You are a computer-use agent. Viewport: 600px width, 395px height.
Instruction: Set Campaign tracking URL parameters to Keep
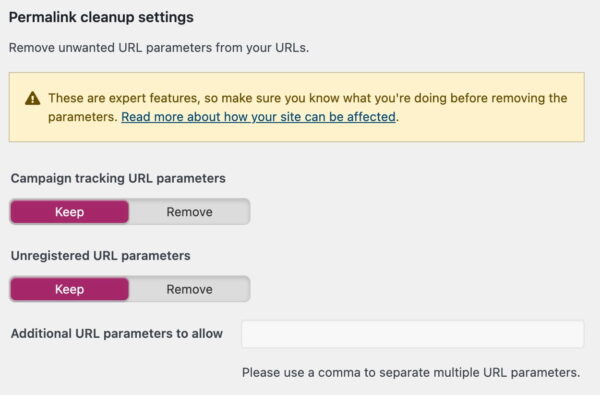(70, 212)
